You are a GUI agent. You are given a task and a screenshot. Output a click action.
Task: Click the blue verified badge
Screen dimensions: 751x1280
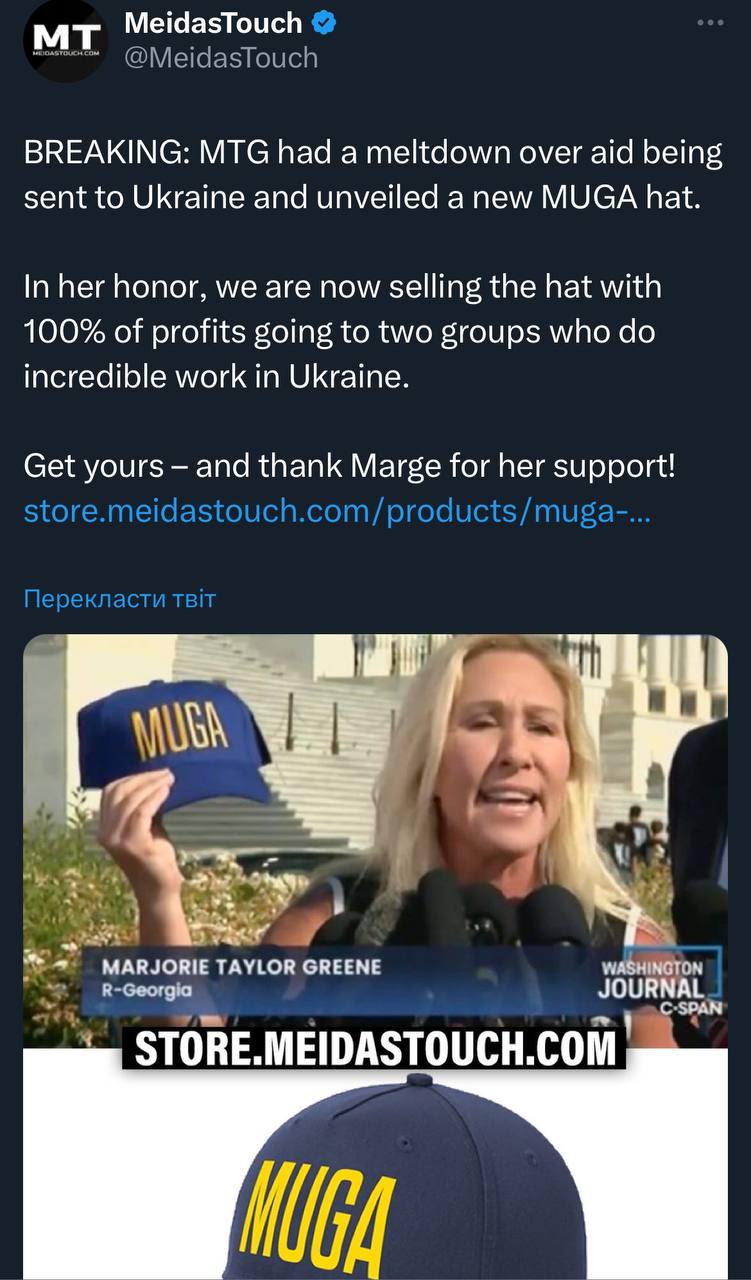pos(324,22)
